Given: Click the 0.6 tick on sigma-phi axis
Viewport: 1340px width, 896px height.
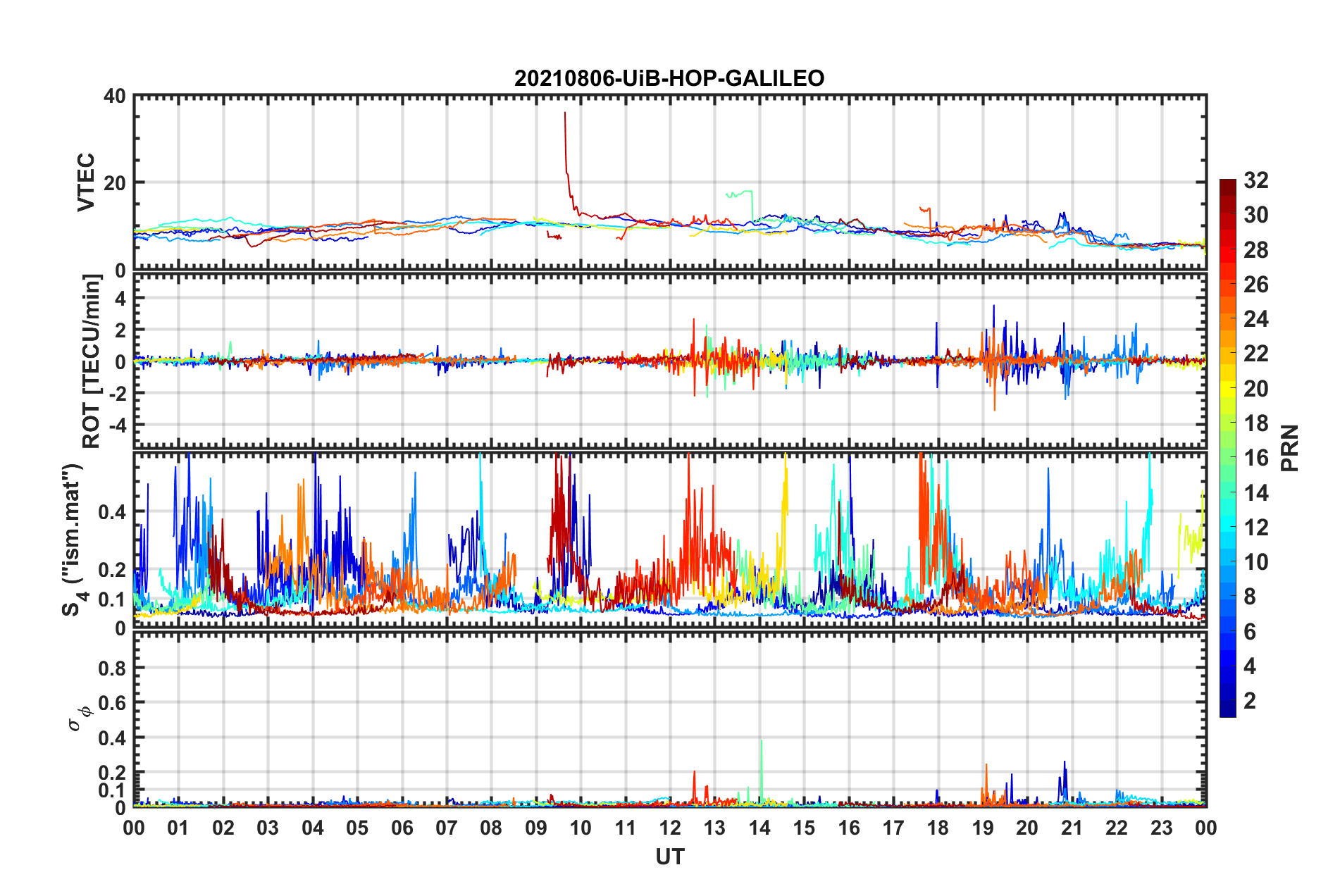Looking at the screenshot, I should 112,702.
